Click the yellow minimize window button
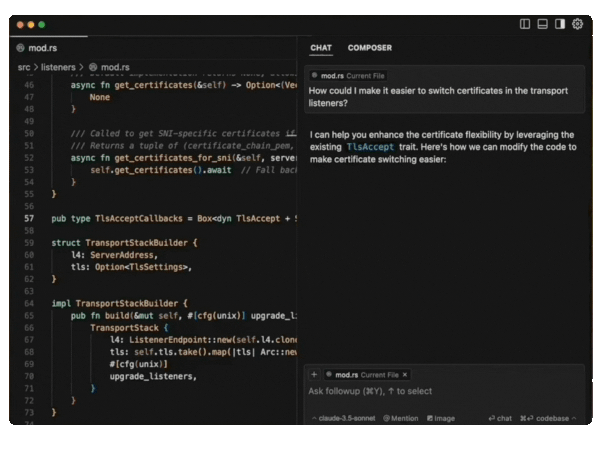 pos(31,24)
